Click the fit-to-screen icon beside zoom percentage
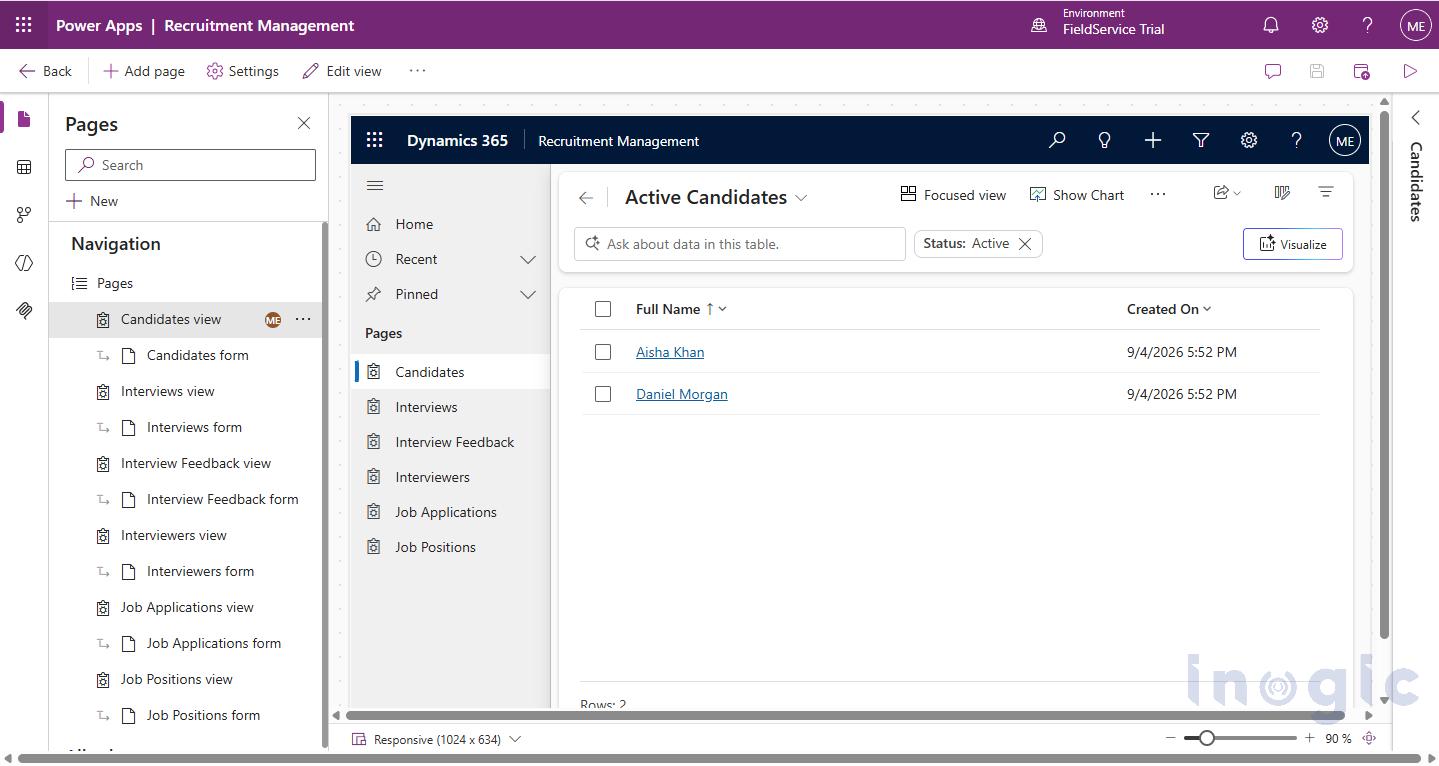Screen dimensions: 1439x766 click(x=1369, y=738)
